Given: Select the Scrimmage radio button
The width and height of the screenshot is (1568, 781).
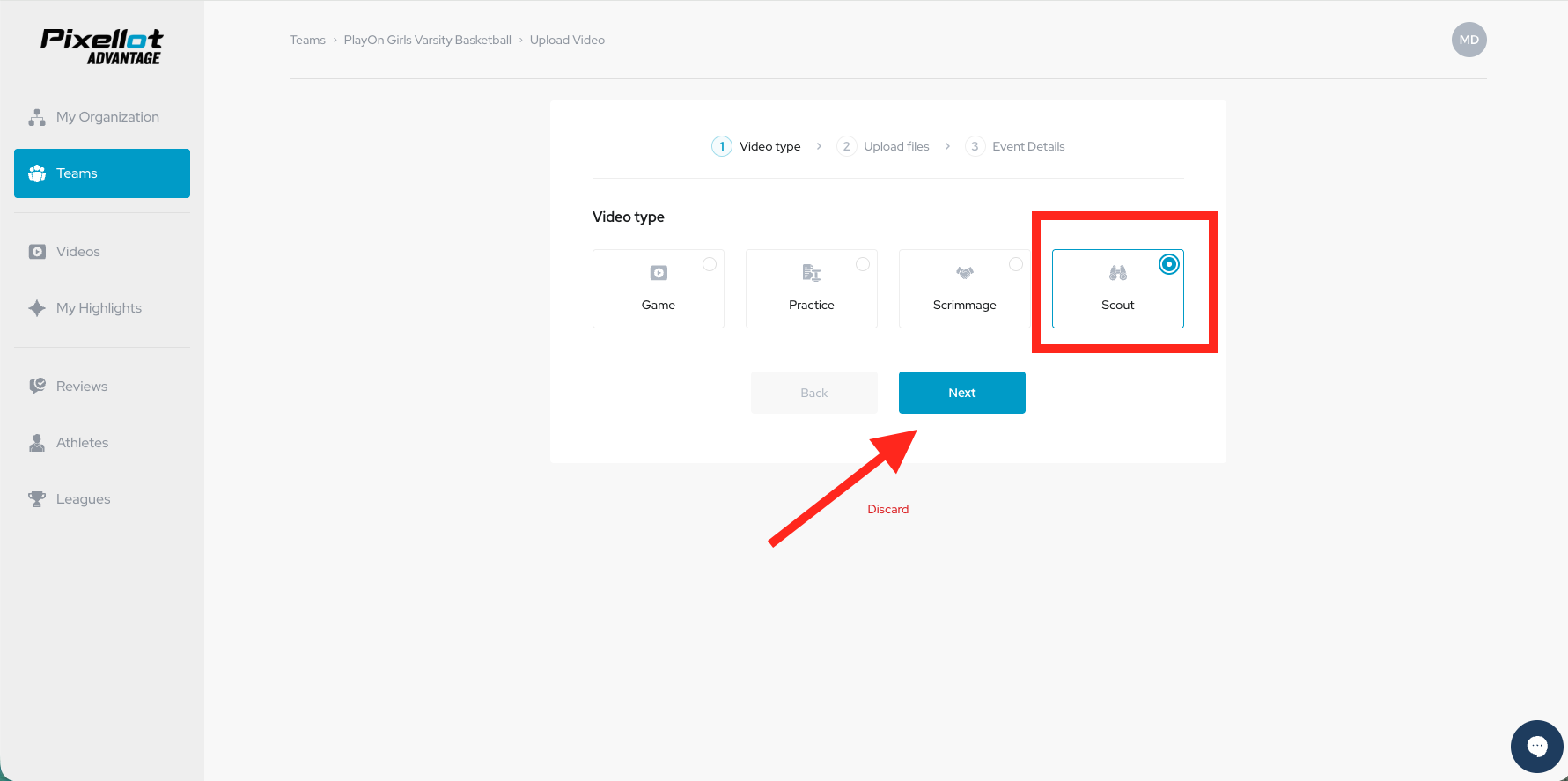Looking at the screenshot, I should coord(1016,264).
